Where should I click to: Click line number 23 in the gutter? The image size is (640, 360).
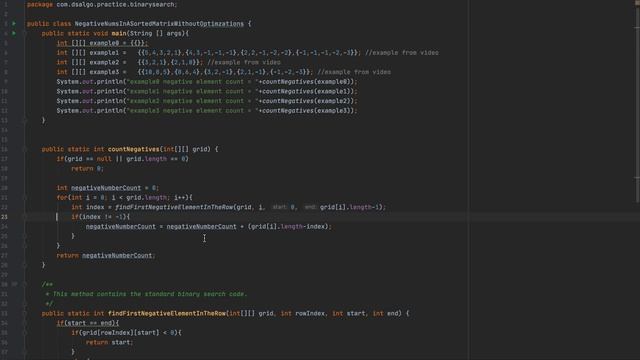tap(4, 217)
